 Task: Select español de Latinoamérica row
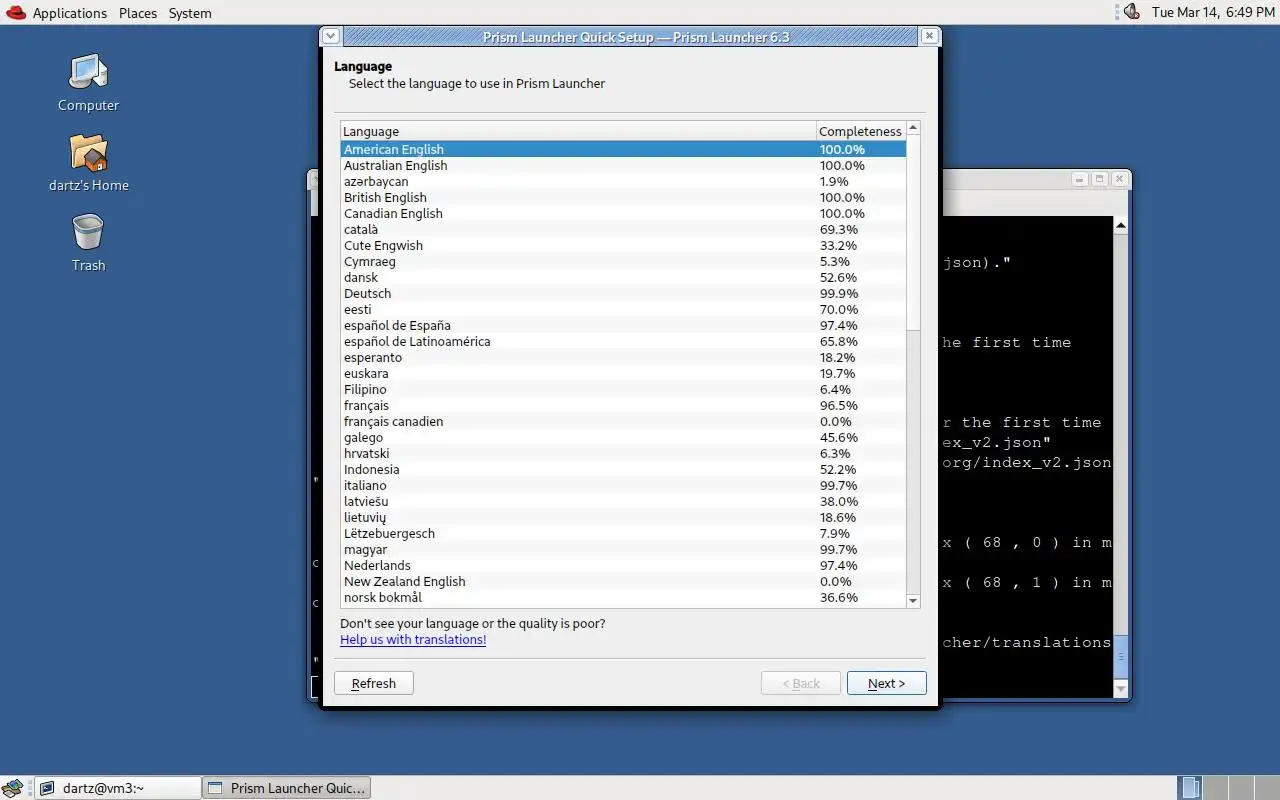tap(623, 341)
